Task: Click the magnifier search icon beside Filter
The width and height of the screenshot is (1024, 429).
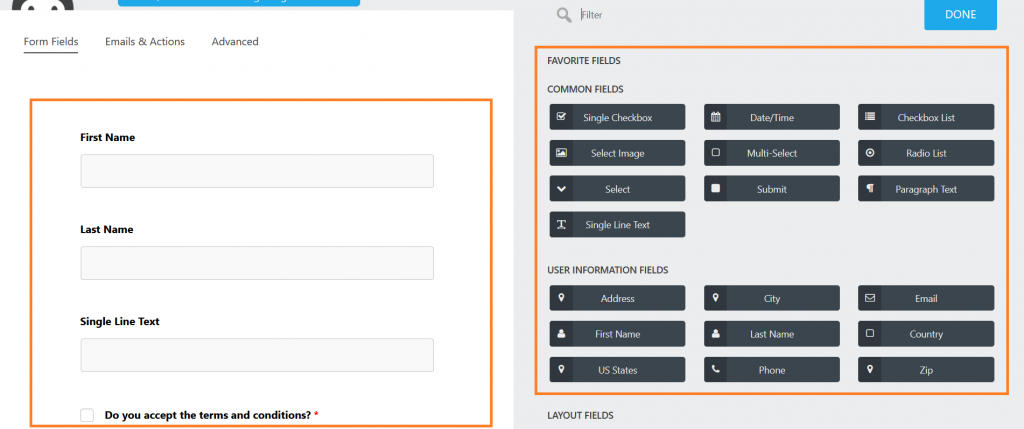Action: click(x=564, y=15)
